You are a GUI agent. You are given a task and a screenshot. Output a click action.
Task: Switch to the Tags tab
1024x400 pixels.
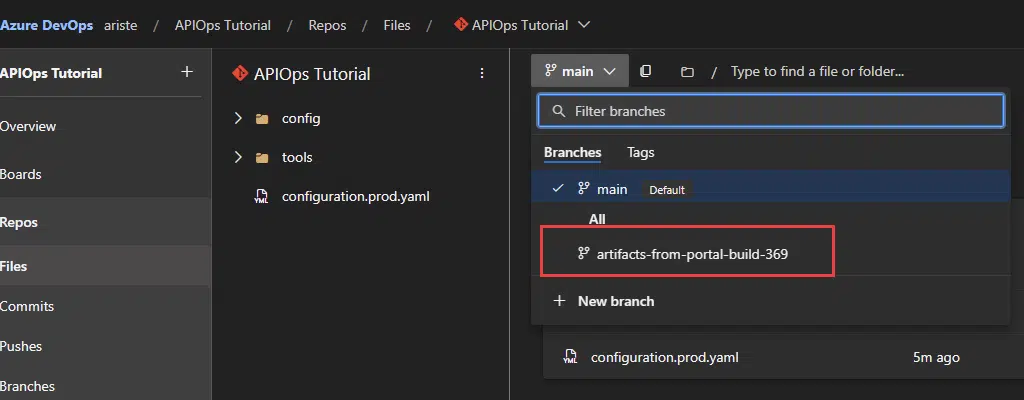[x=640, y=152]
